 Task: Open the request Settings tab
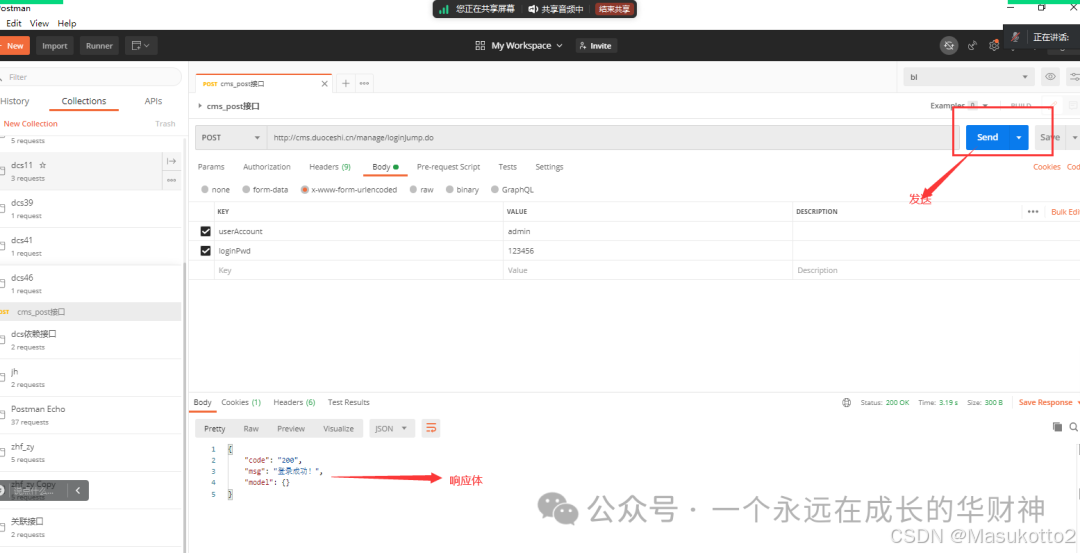[549, 167]
